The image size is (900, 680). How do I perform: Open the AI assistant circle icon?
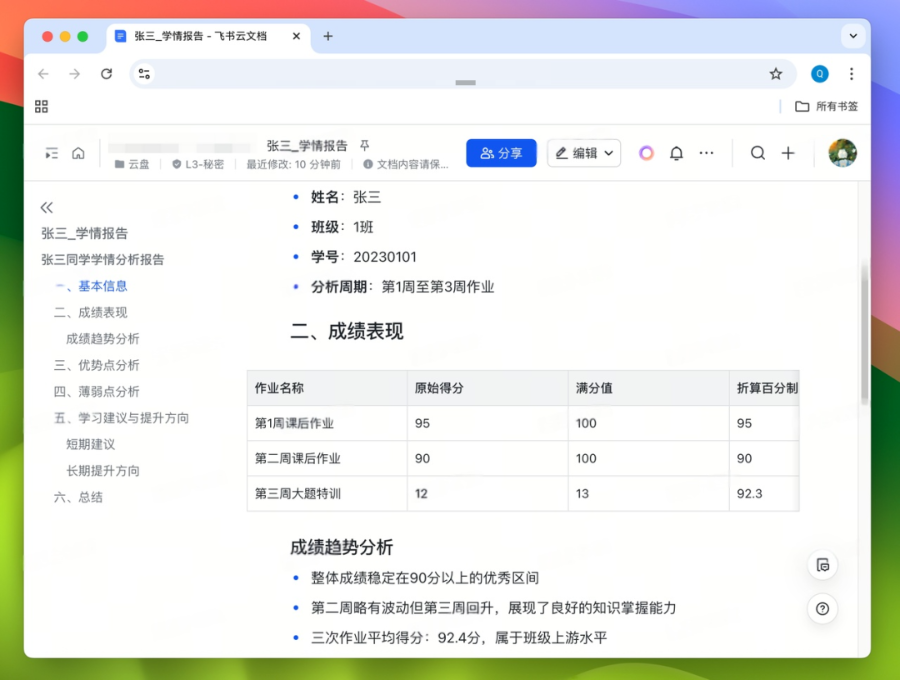(646, 153)
